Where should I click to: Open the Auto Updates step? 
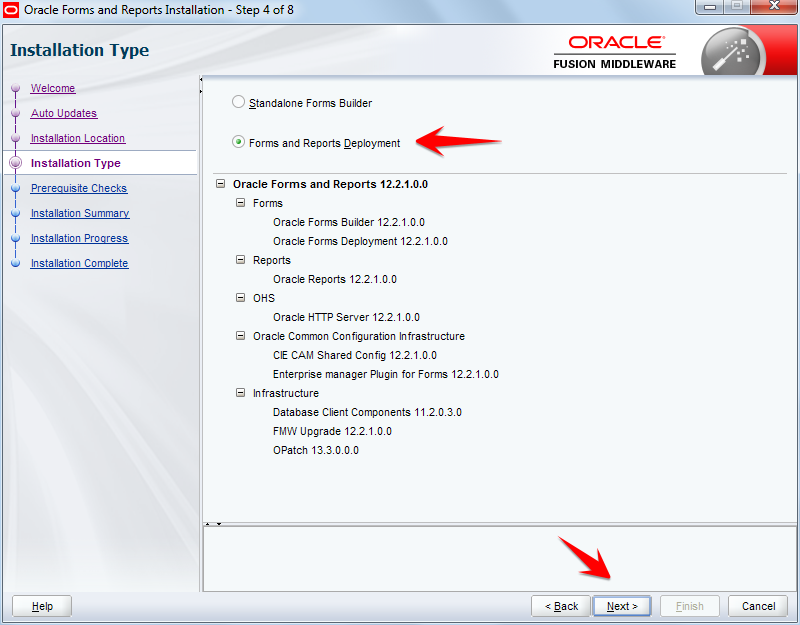64,113
